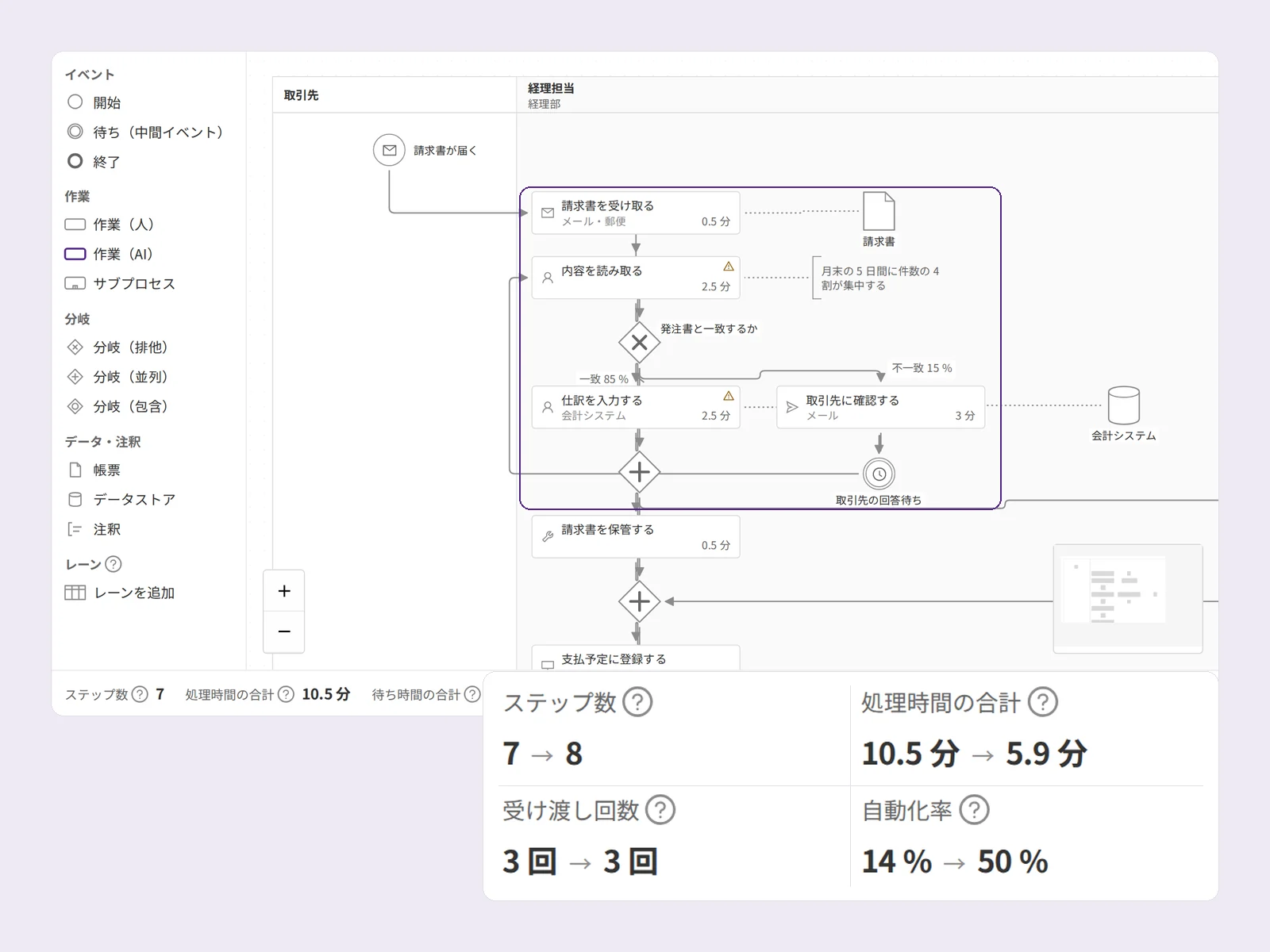Select the 取引先に確認する task box
The width and height of the screenshot is (1270, 952).
(x=880, y=407)
